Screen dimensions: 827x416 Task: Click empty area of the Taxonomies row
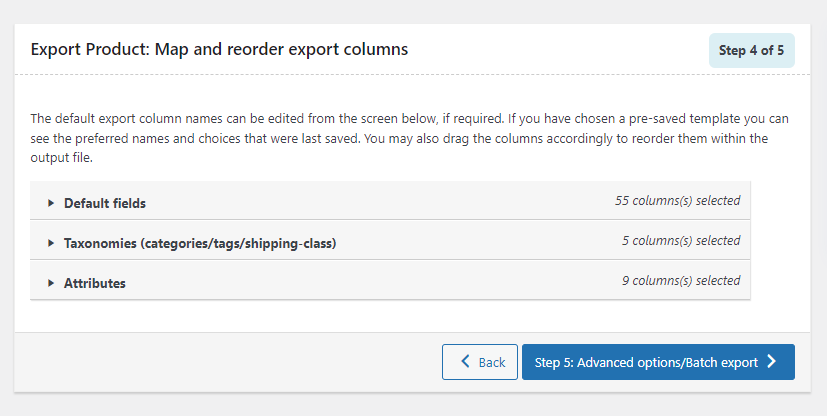pyautogui.click(x=480, y=242)
